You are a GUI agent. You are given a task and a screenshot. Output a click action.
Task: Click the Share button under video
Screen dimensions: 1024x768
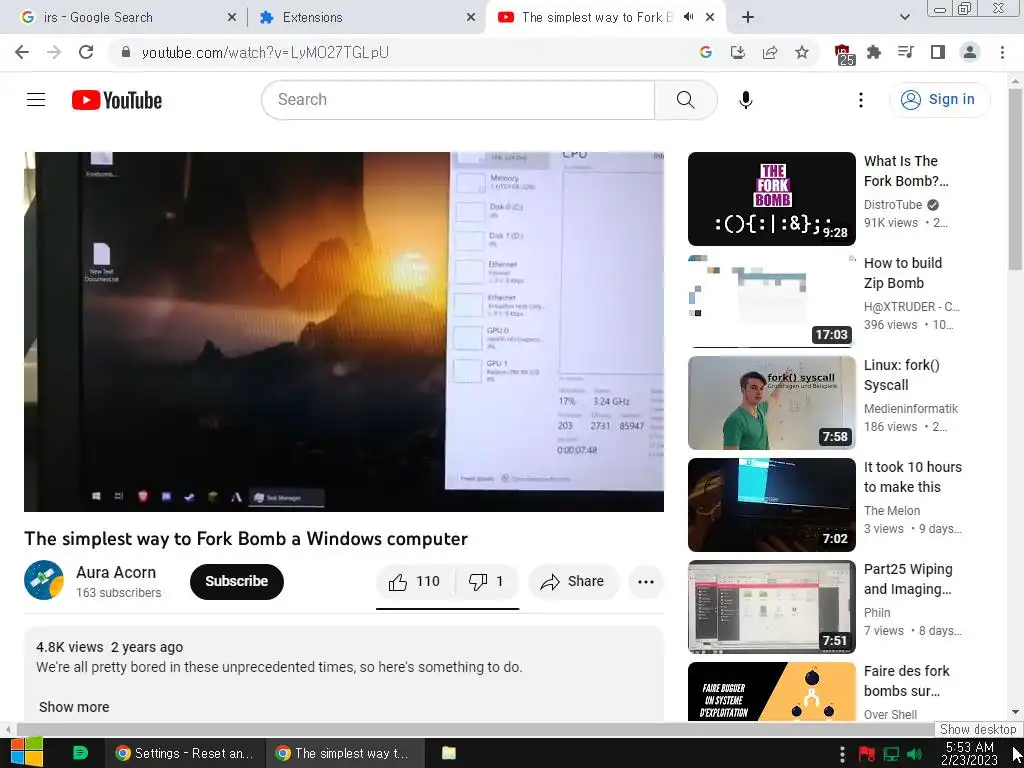573,581
